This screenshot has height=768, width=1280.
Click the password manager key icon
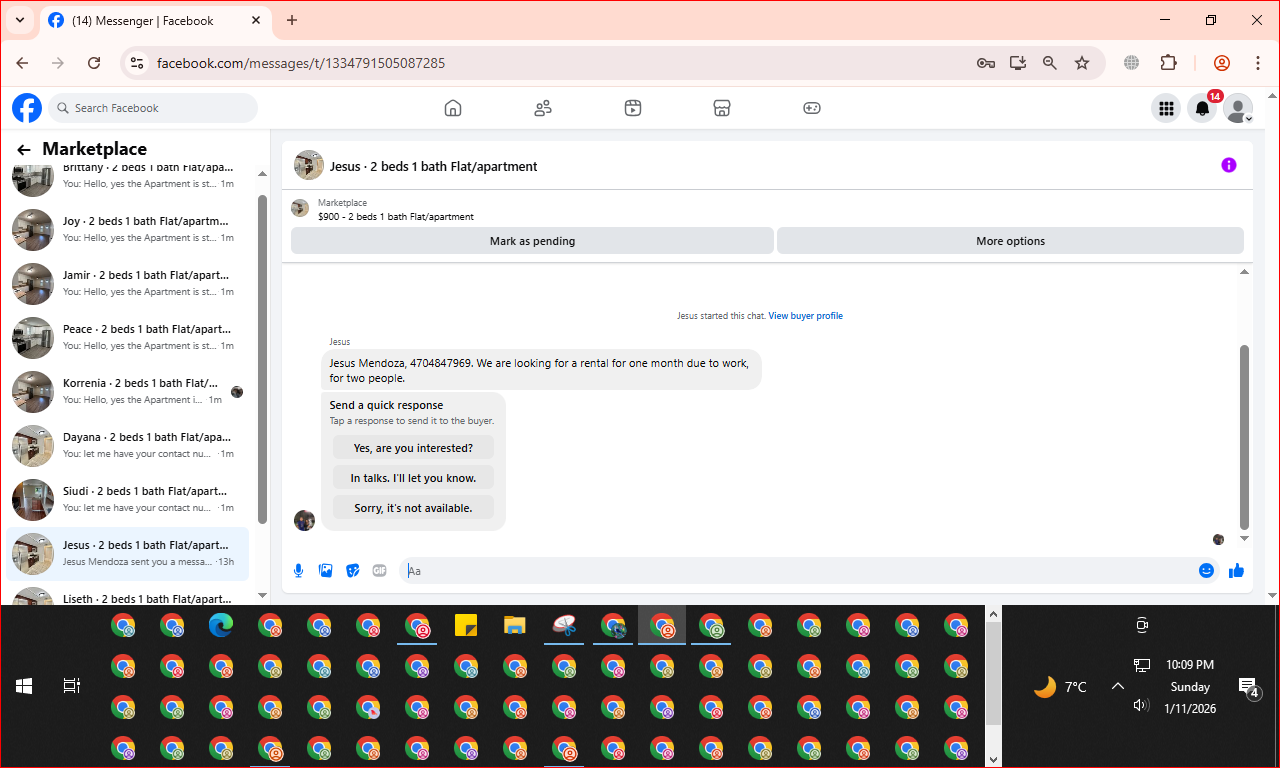[986, 63]
